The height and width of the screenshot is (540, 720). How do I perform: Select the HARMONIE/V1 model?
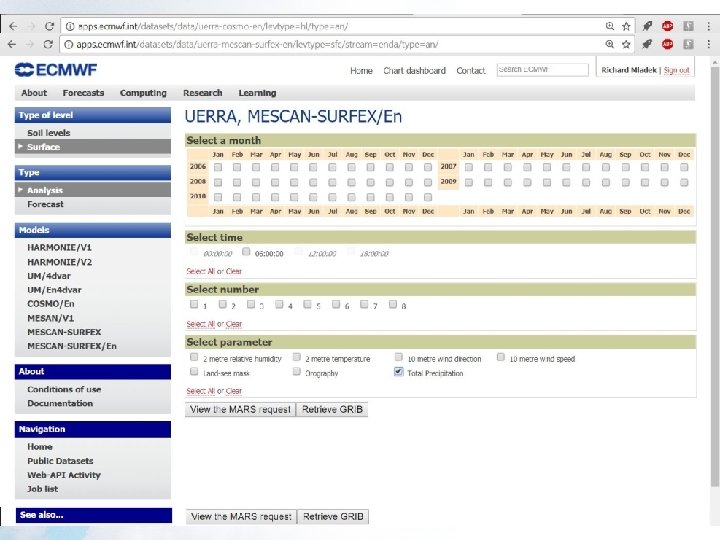click(x=59, y=248)
